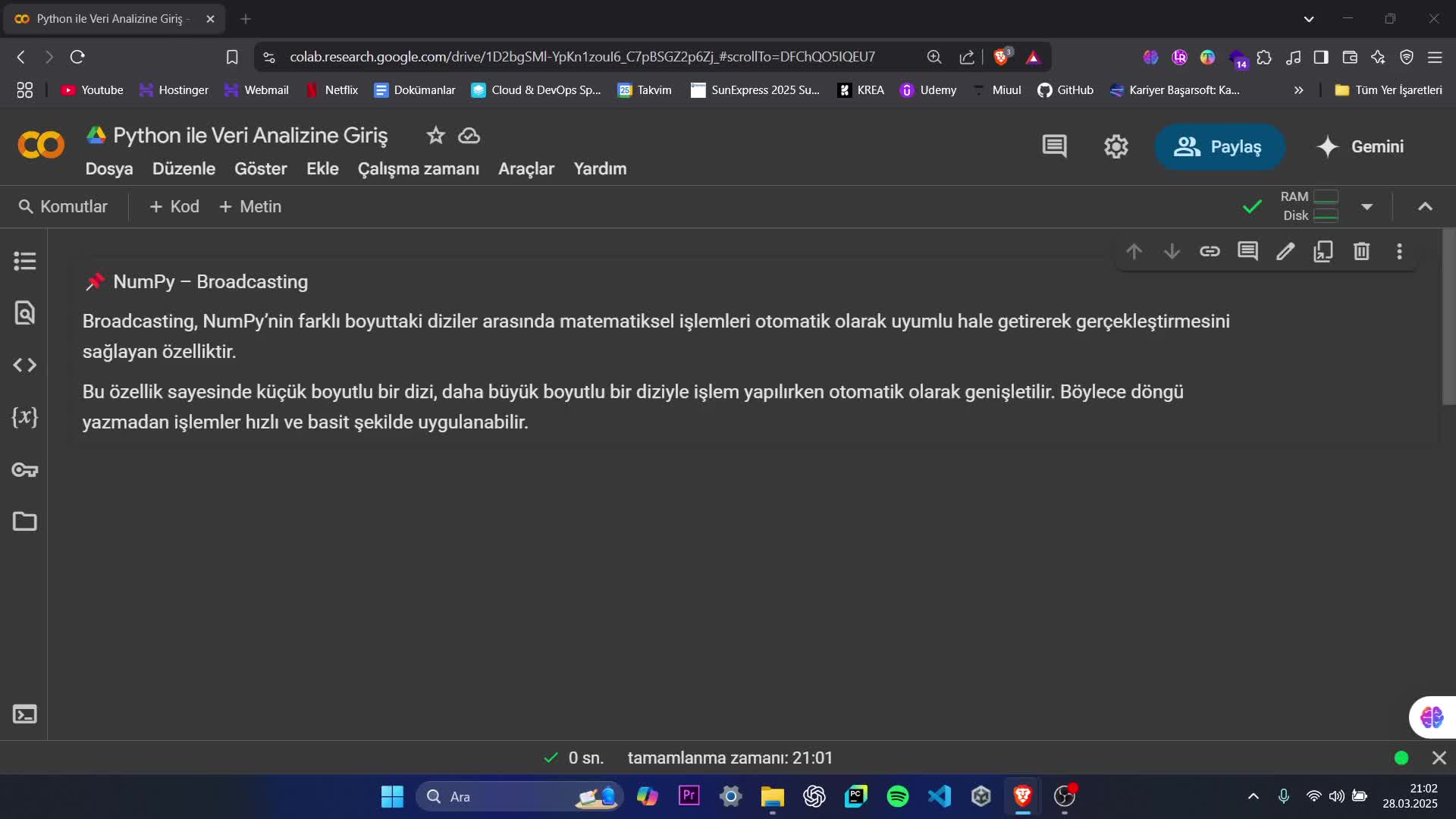Image resolution: width=1456 pixels, height=819 pixels.
Task: Open the Udemy bookmark
Action: point(927,90)
